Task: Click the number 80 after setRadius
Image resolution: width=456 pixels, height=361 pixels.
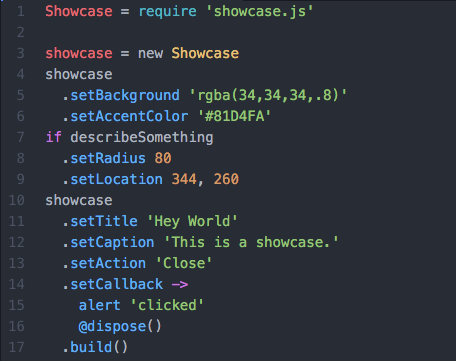Action: [163, 158]
